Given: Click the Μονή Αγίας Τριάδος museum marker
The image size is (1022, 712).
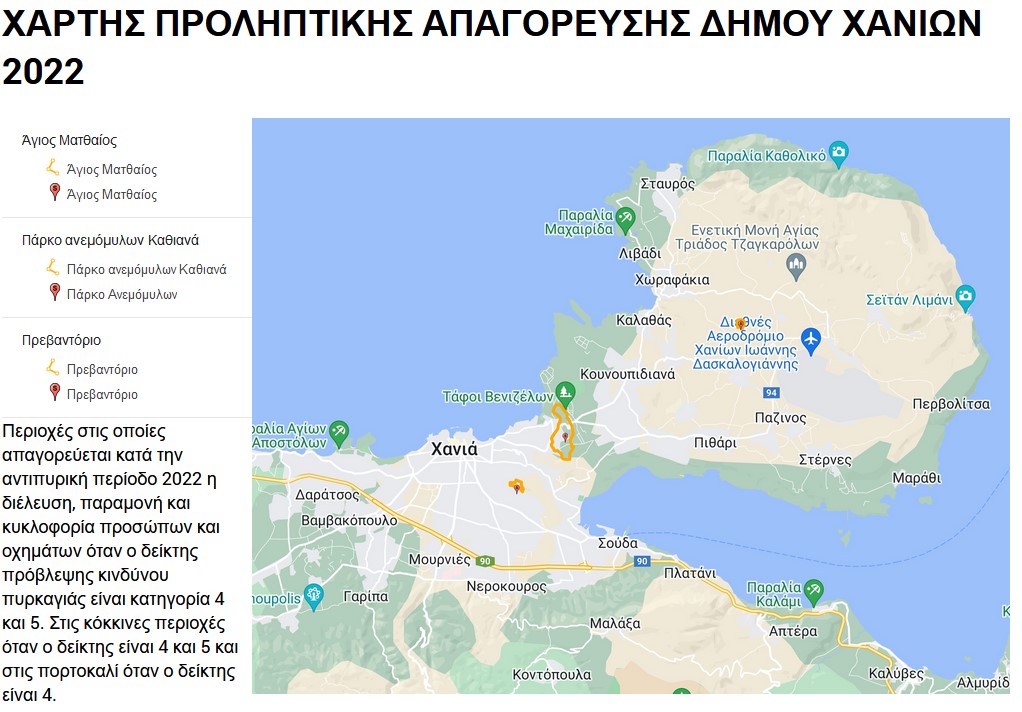Looking at the screenshot, I should [796, 264].
